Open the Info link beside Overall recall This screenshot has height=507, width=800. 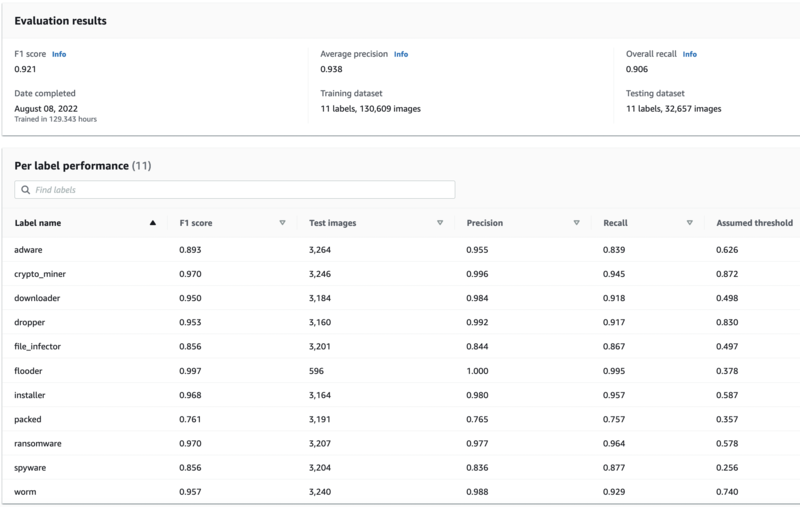(690, 54)
